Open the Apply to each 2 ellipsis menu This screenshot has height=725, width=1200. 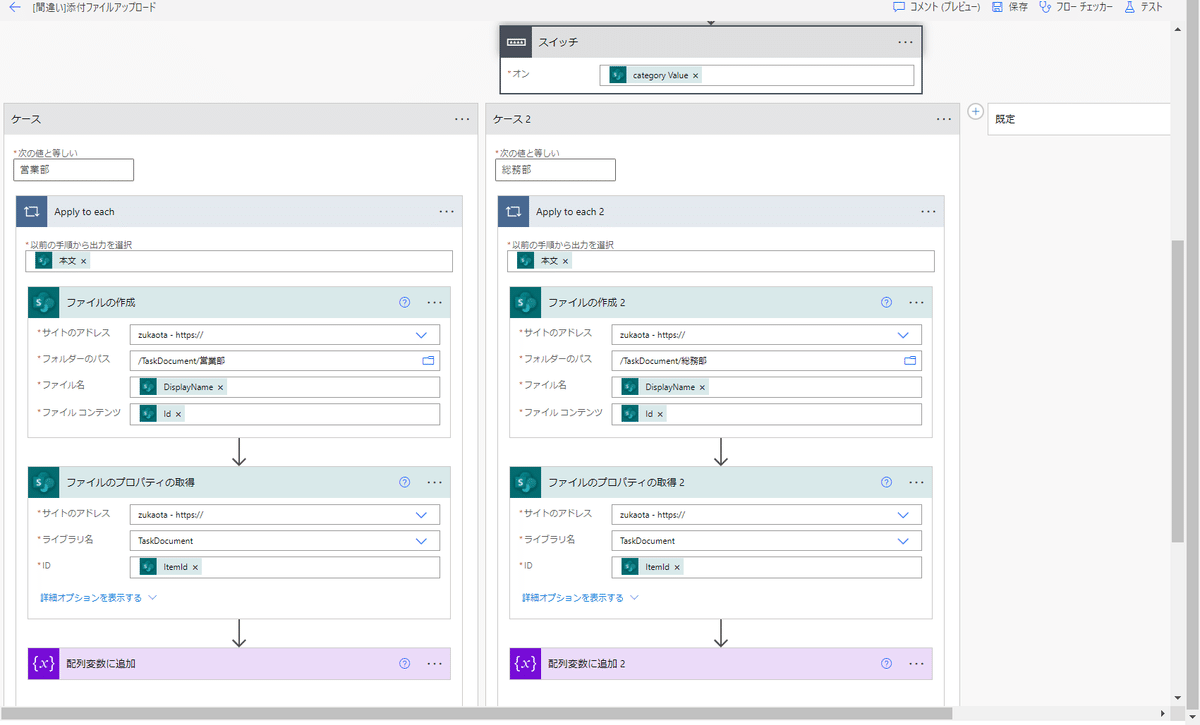pos(928,212)
